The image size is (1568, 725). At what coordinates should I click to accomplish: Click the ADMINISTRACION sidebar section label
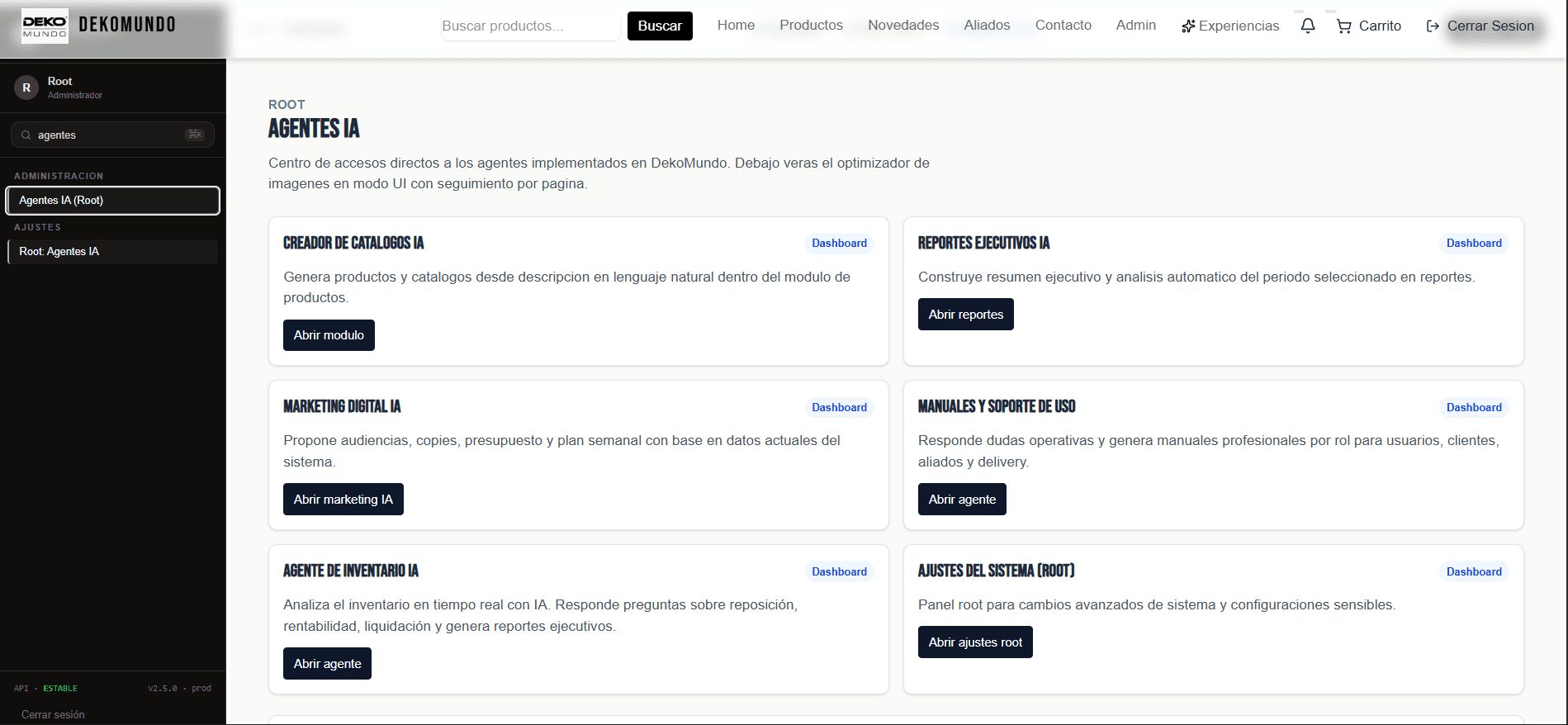[x=59, y=176]
